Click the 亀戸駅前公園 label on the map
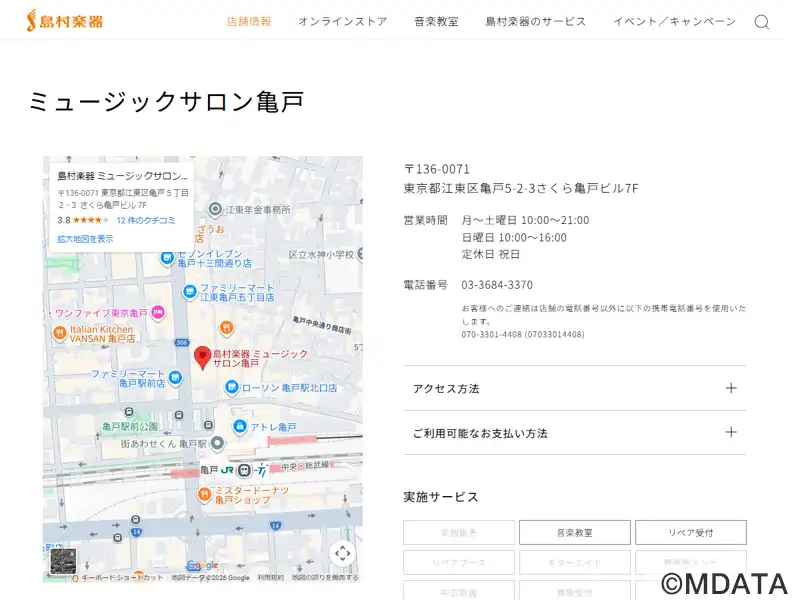 pyautogui.click(x=130, y=427)
